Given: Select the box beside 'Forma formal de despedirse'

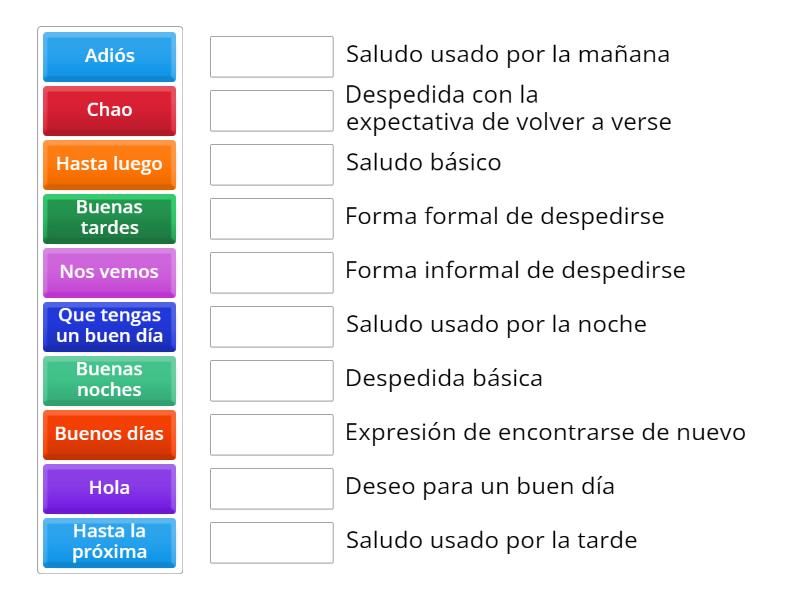Looking at the screenshot, I should (271, 219).
